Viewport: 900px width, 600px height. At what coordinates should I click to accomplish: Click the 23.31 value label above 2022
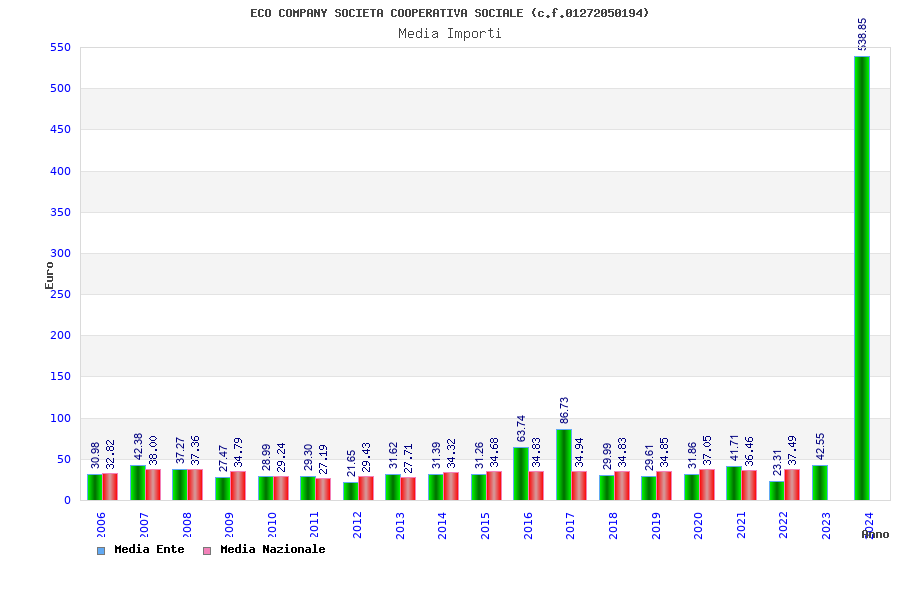(777, 463)
